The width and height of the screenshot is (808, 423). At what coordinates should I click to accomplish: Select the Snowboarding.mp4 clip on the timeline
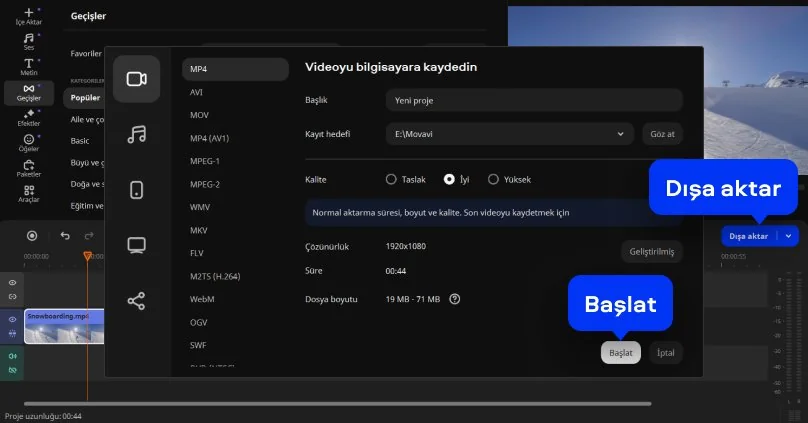[x=64, y=327]
